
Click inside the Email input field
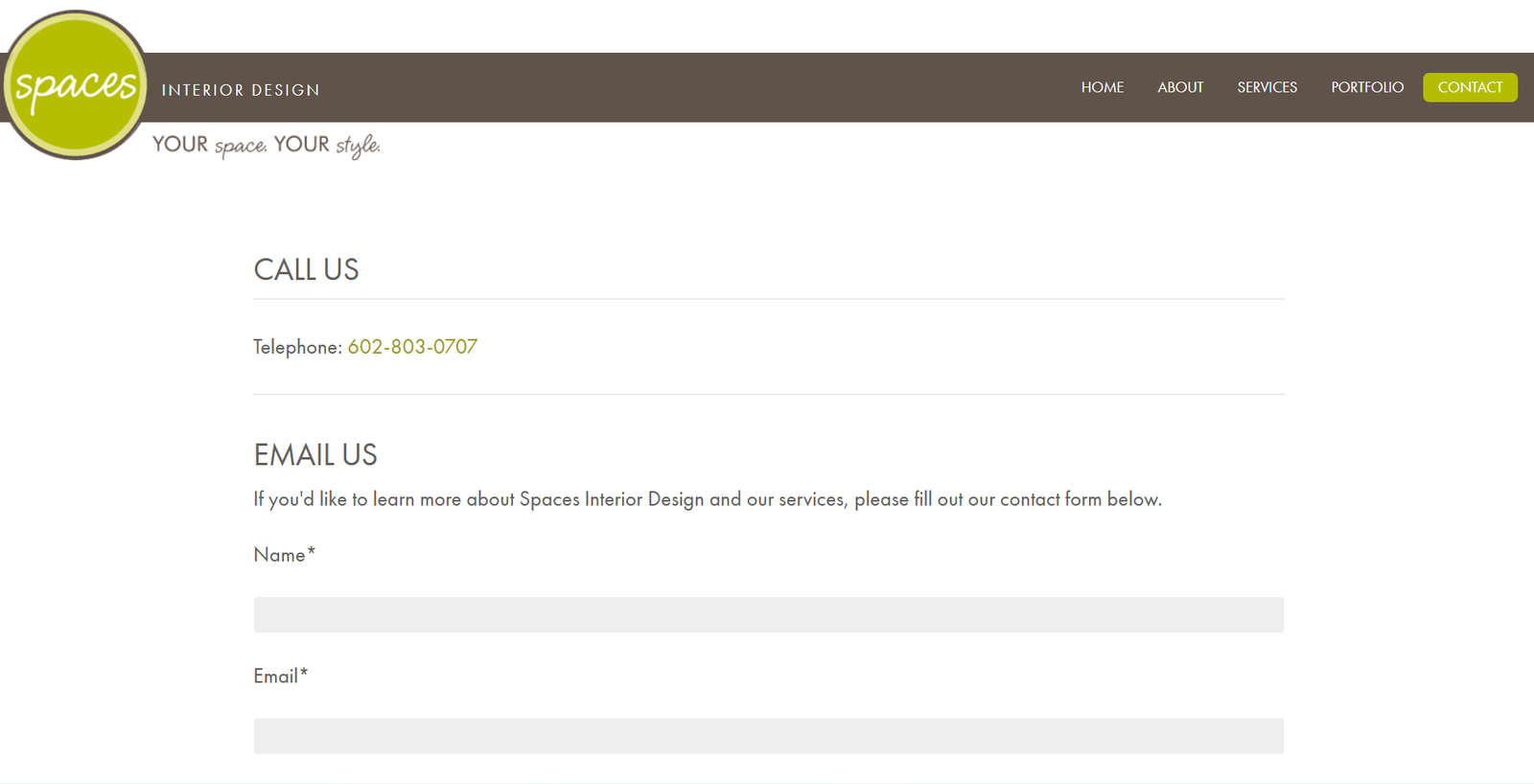click(768, 736)
